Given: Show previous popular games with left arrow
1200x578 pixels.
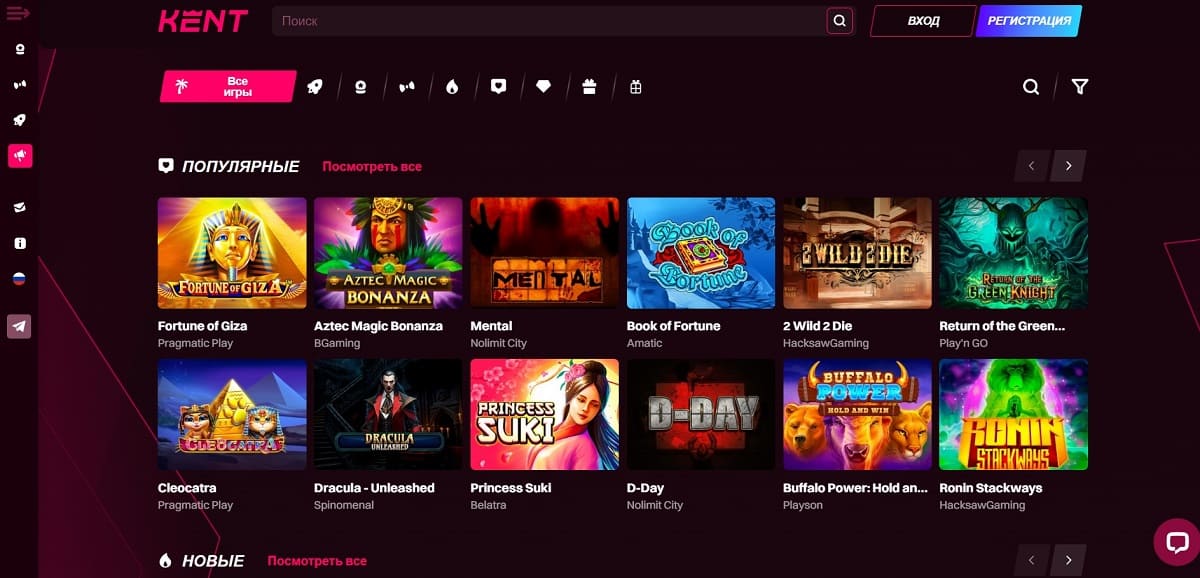Looking at the screenshot, I should pos(1032,166).
